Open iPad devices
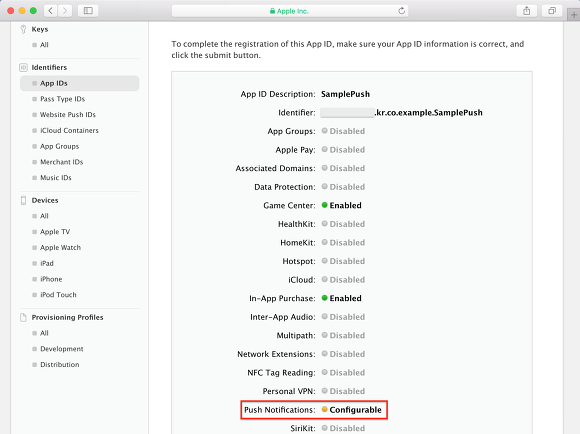This screenshot has width=580, height=434. point(47,263)
